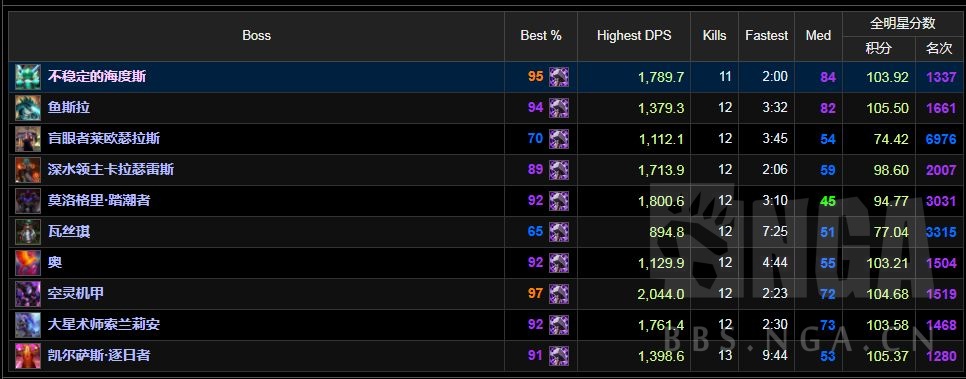
Task: Click the 全明星分数 header
Action: 903,23
